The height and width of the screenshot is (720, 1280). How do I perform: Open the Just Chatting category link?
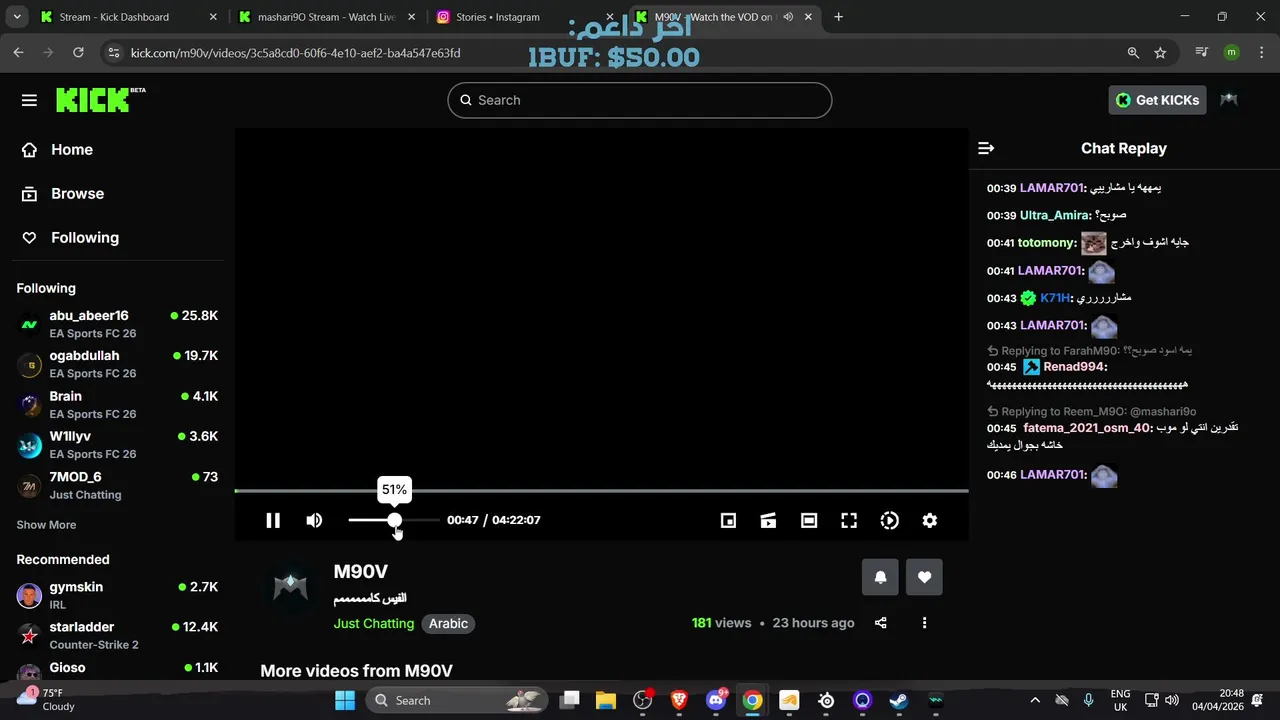(374, 623)
